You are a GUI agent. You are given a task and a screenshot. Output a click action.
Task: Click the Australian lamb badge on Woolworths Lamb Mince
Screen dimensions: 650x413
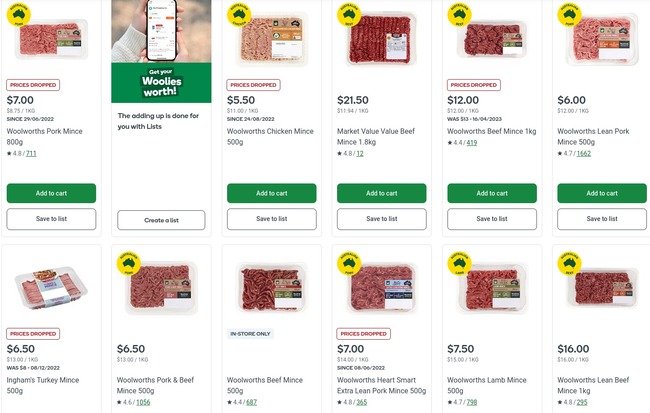click(x=459, y=263)
